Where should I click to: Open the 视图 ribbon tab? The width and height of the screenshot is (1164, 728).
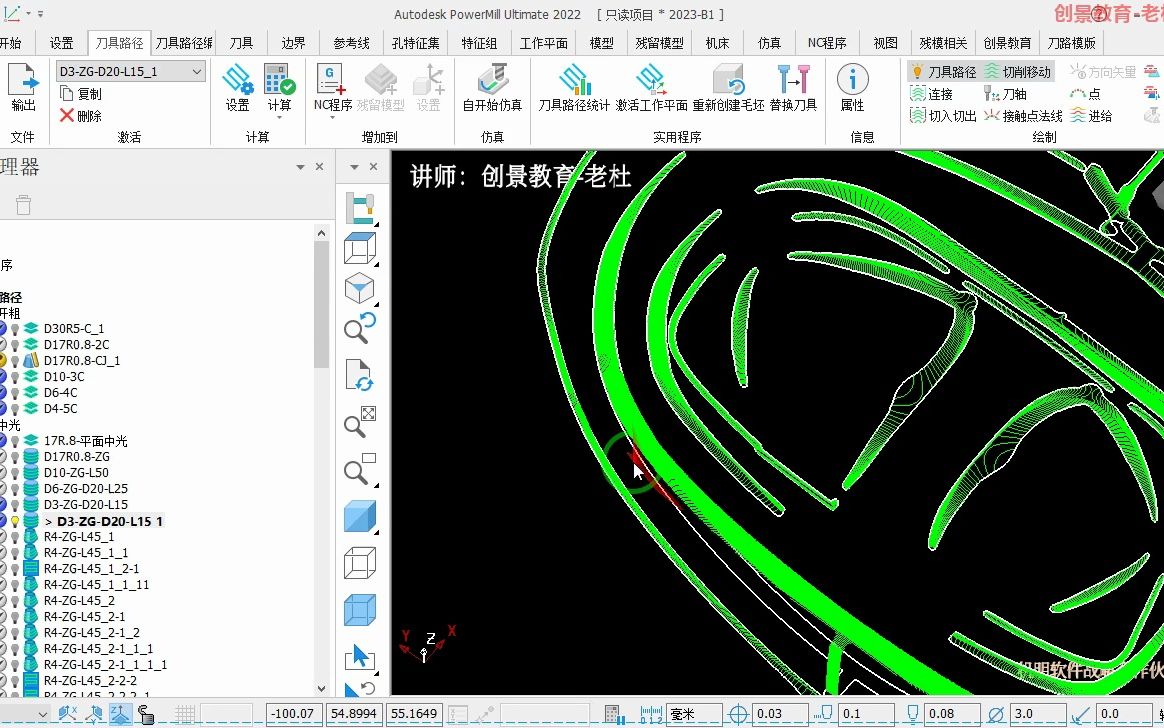coord(885,43)
